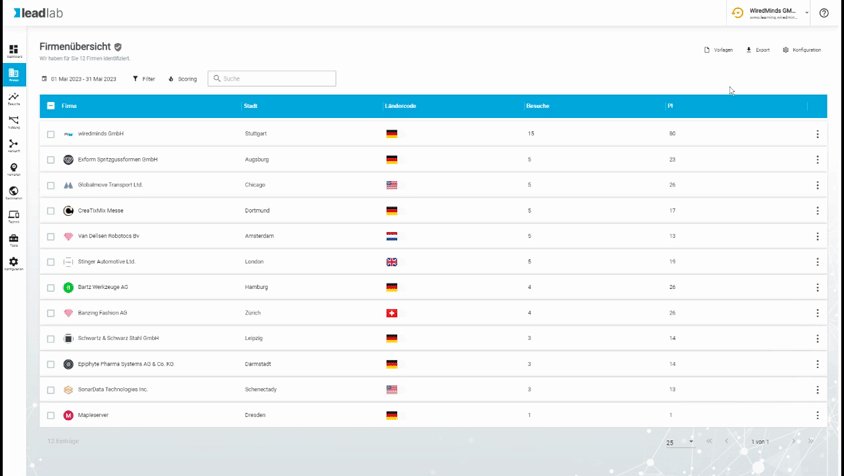Click the help question mark icon
Image resolution: width=844 pixels, height=476 pixels.
coord(824,13)
